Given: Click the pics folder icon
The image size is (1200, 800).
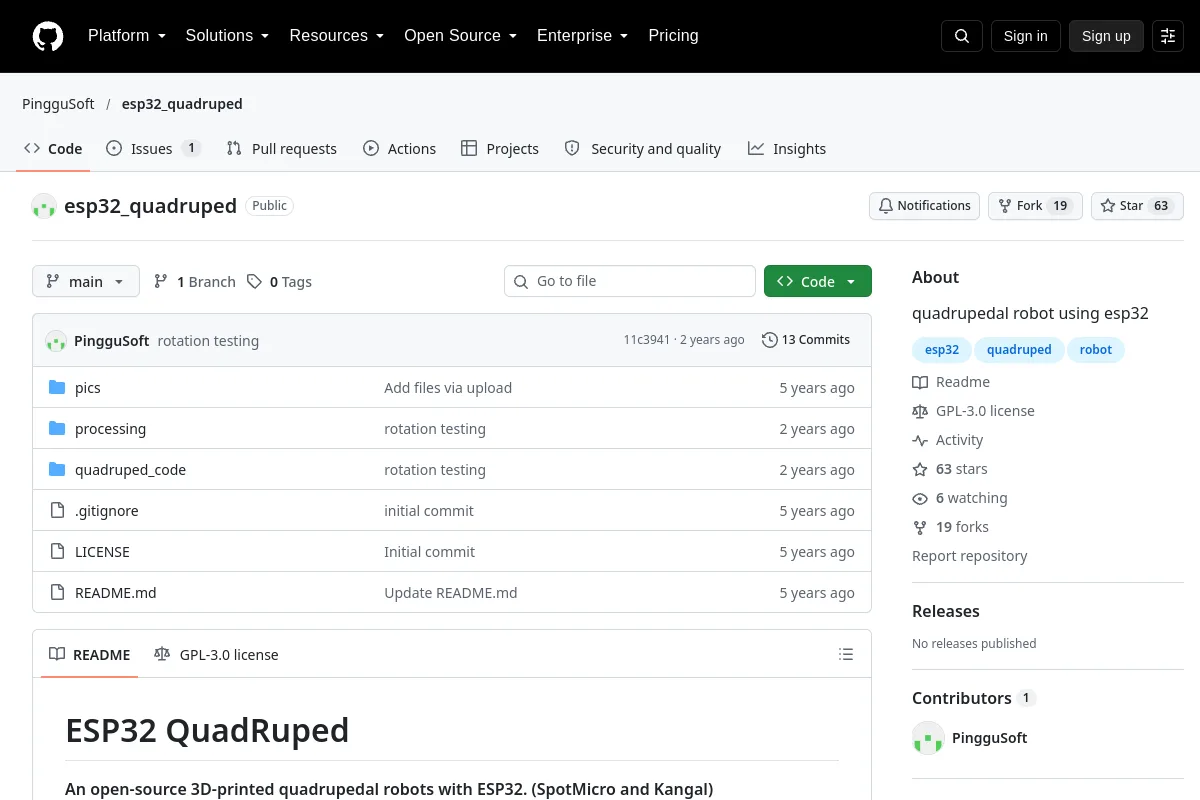Looking at the screenshot, I should (57, 388).
